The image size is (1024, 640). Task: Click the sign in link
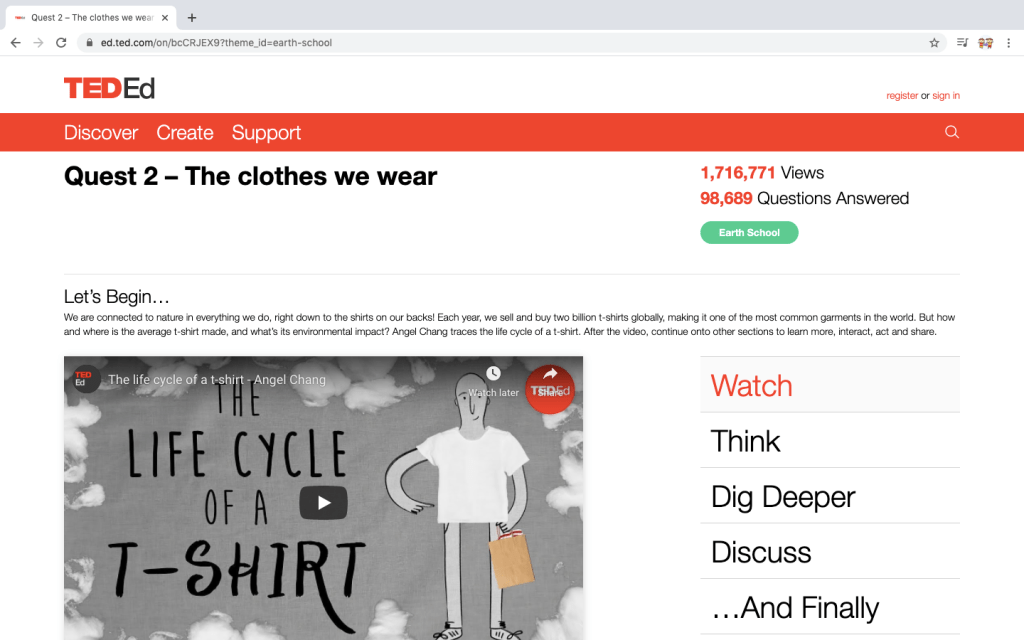pyautogui.click(x=946, y=96)
